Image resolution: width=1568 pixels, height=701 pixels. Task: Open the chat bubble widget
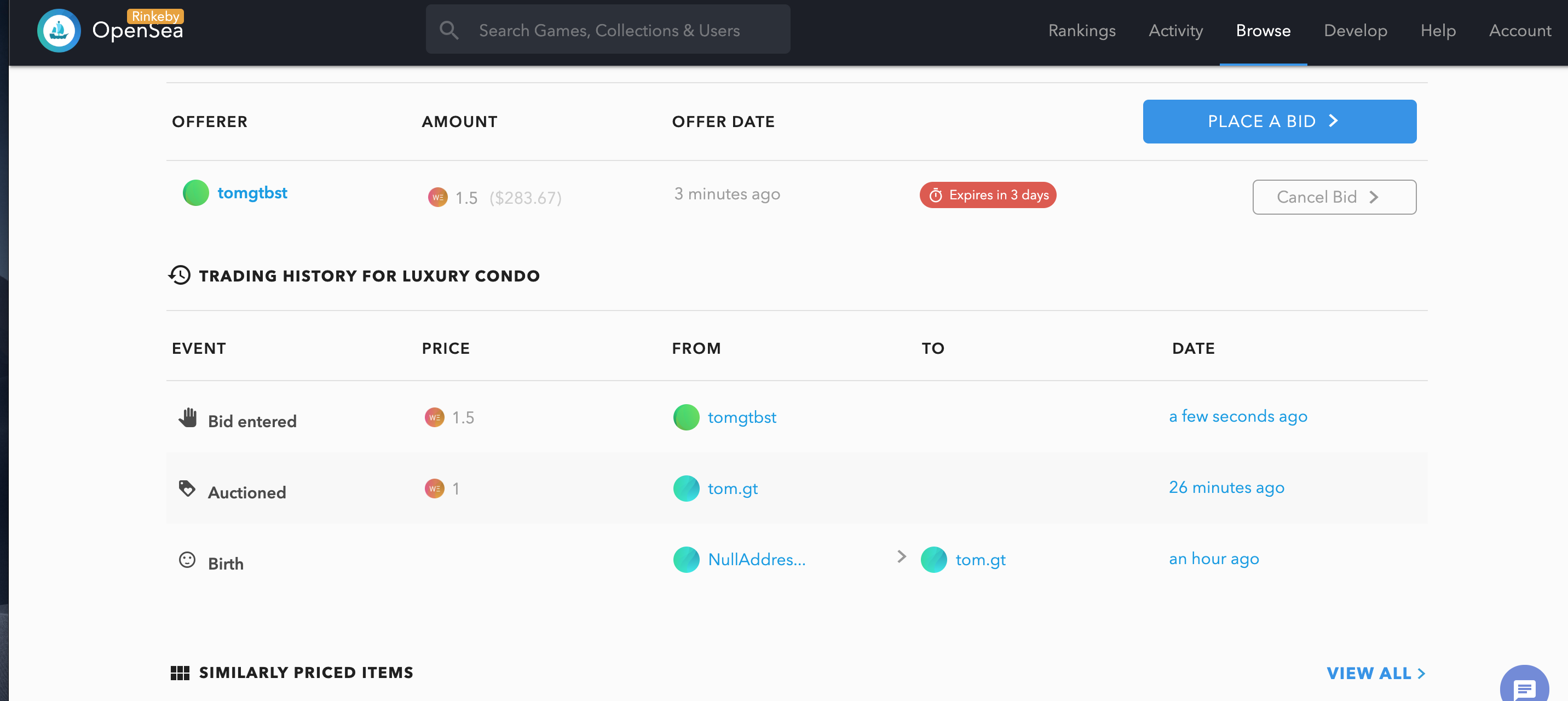1524,688
